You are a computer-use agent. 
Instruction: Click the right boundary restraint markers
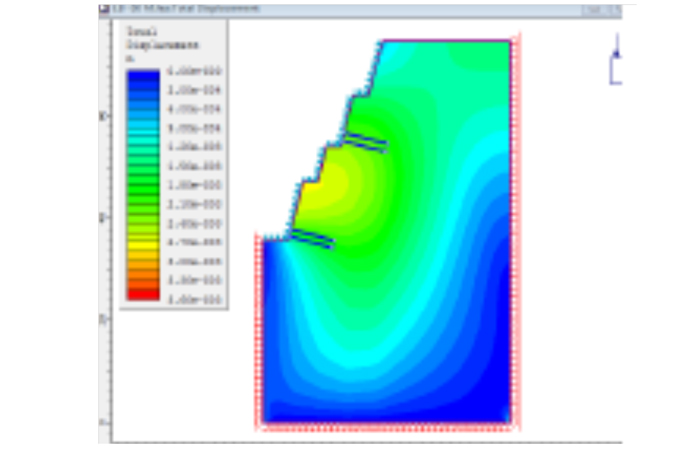point(516,230)
